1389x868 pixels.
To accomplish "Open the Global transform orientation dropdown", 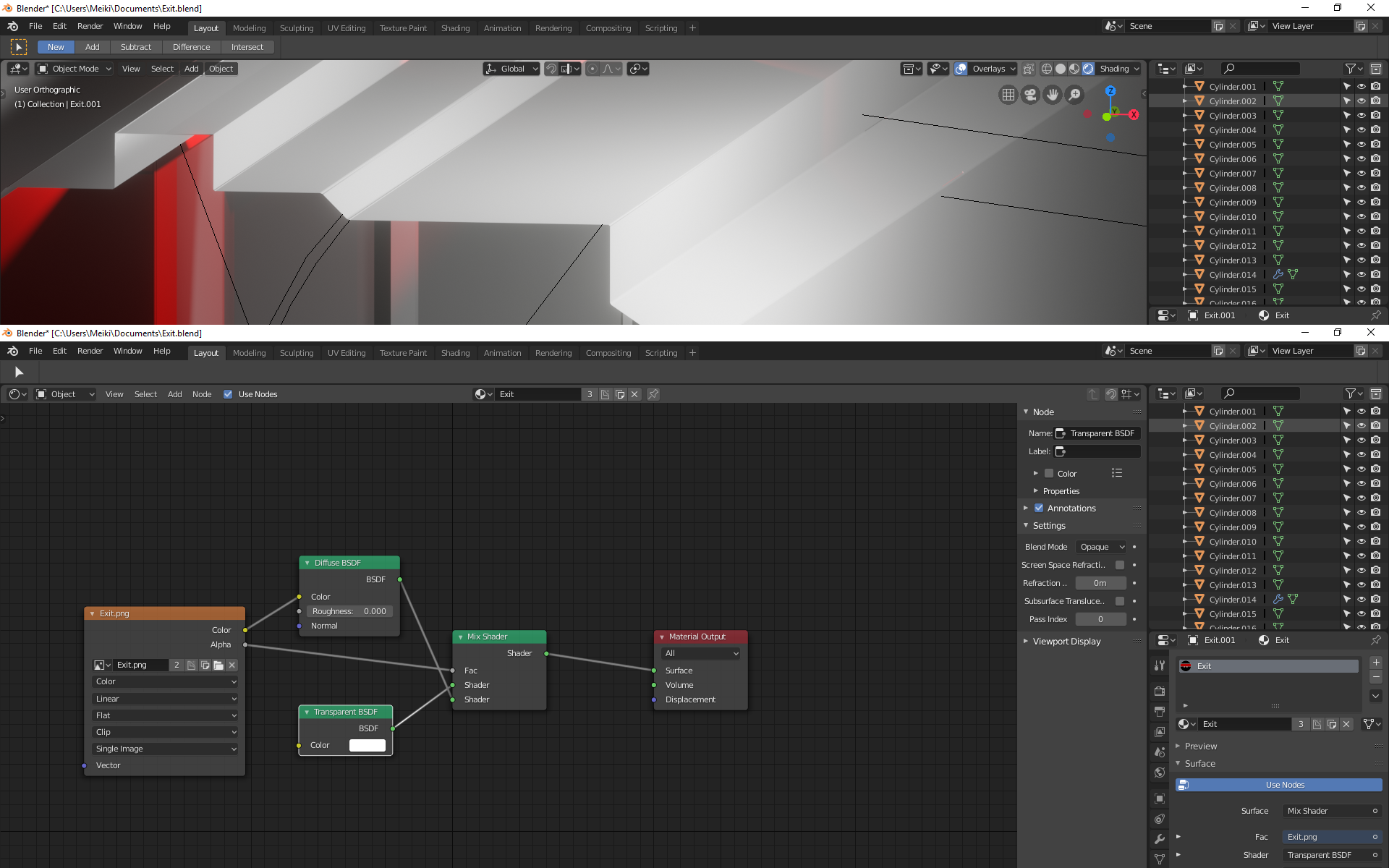I will pos(511,69).
